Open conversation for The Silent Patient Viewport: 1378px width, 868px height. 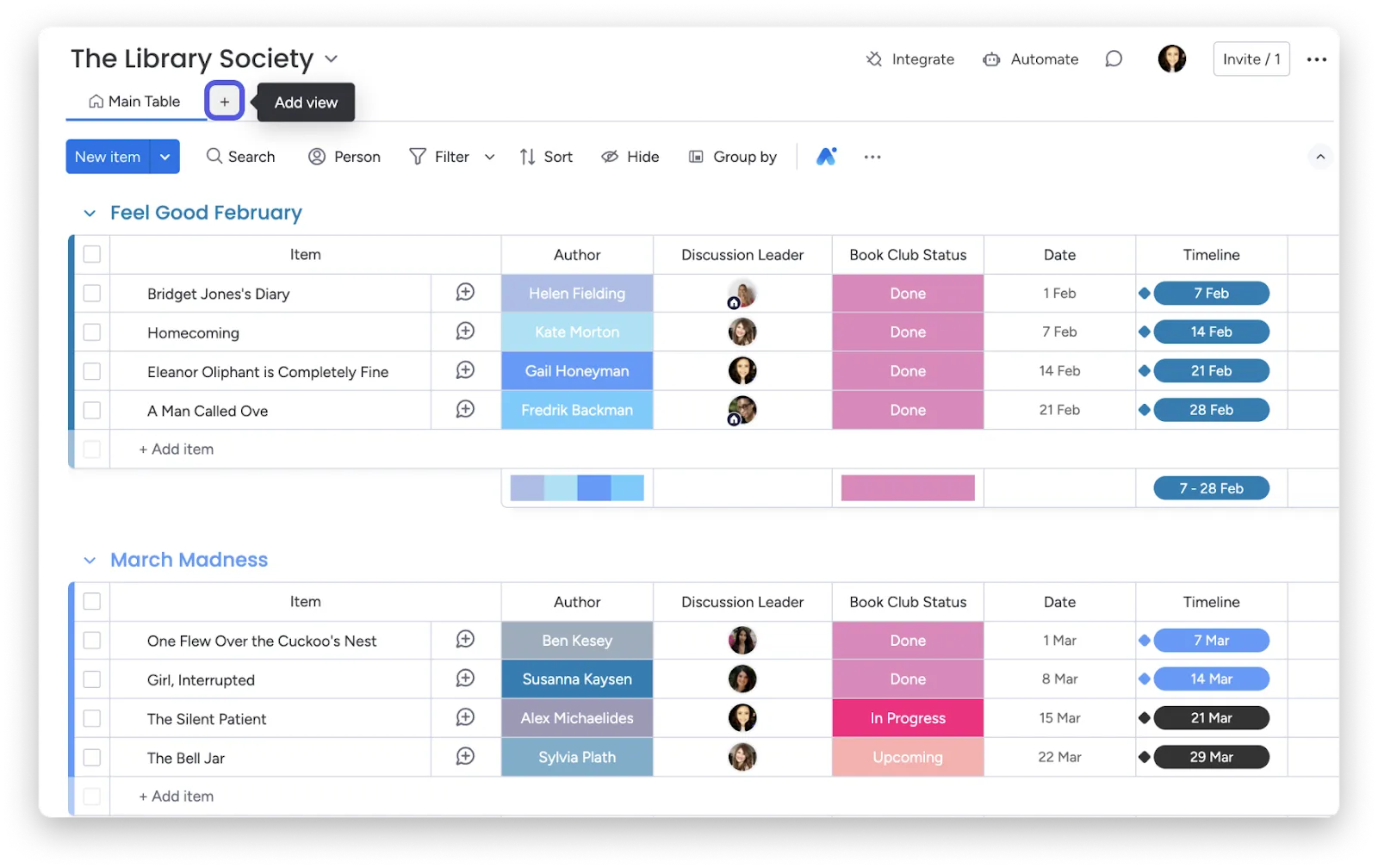coord(465,717)
